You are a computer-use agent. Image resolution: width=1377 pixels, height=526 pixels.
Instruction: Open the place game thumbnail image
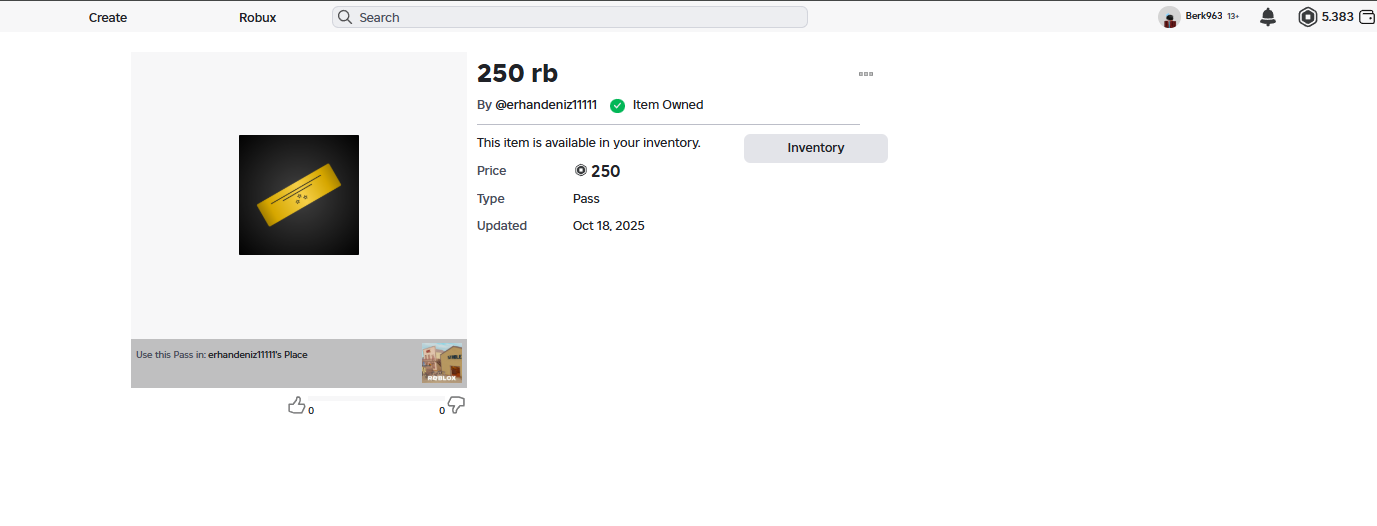click(x=442, y=364)
